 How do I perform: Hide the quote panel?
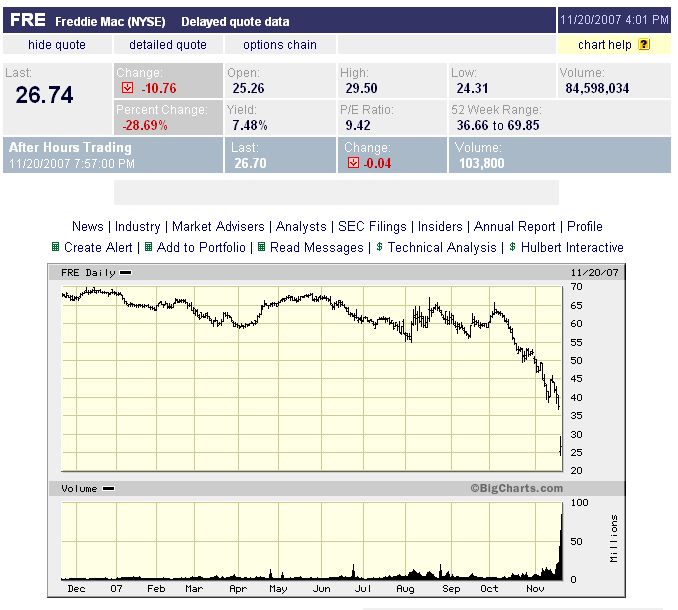pos(57,45)
